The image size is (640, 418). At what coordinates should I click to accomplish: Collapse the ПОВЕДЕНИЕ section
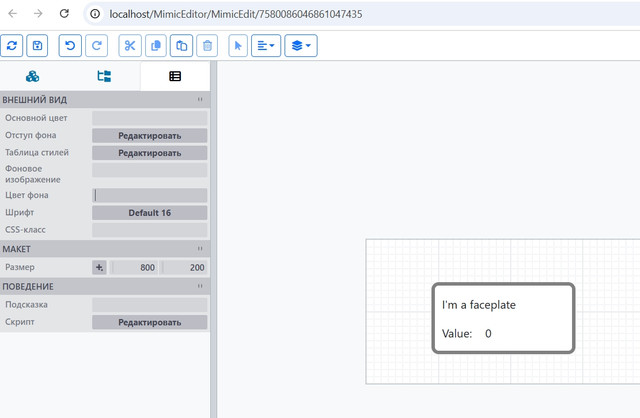point(200,286)
